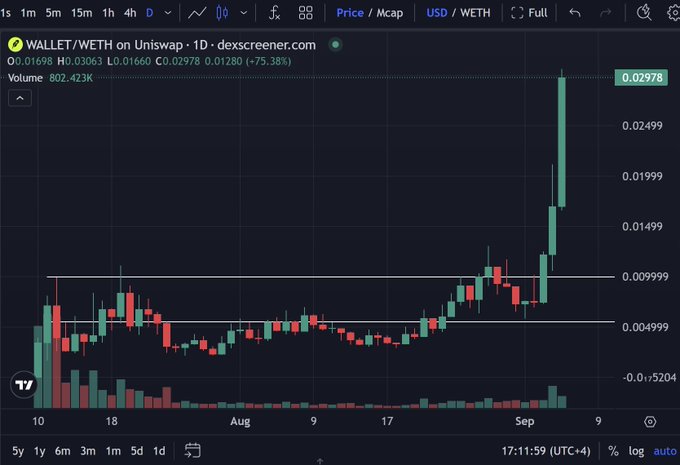
Task: Redo last chart action
Action: point(605,13)
